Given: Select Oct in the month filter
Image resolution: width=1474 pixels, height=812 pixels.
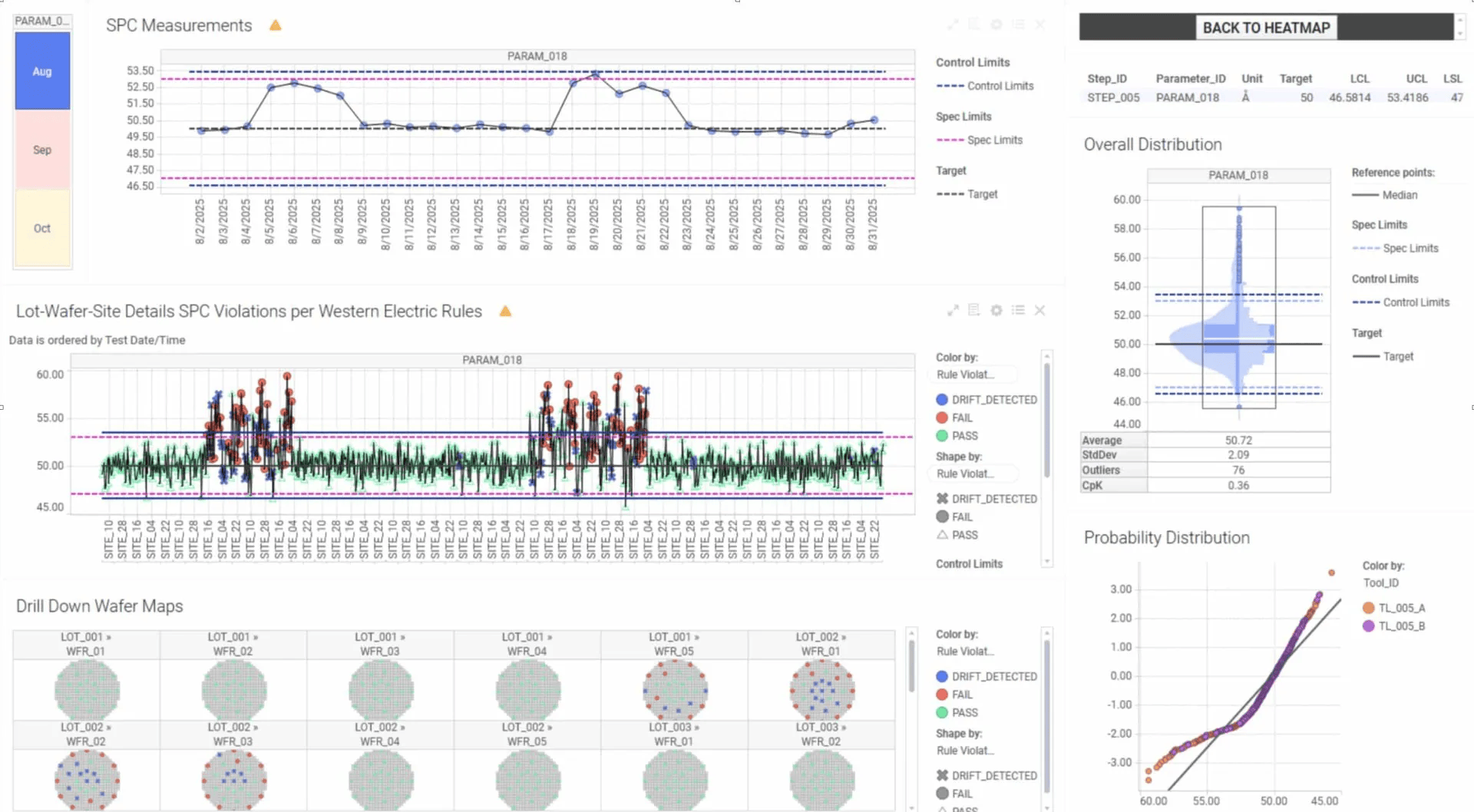Looking at the screenshot, I should [x=42, y=228].
